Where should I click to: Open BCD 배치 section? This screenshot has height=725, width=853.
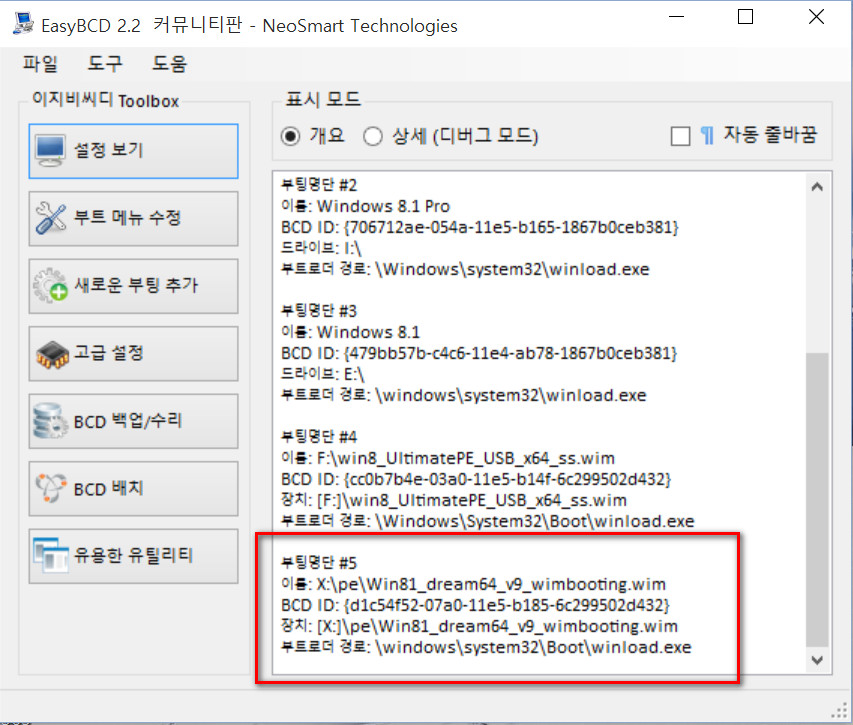pos(133,488)
